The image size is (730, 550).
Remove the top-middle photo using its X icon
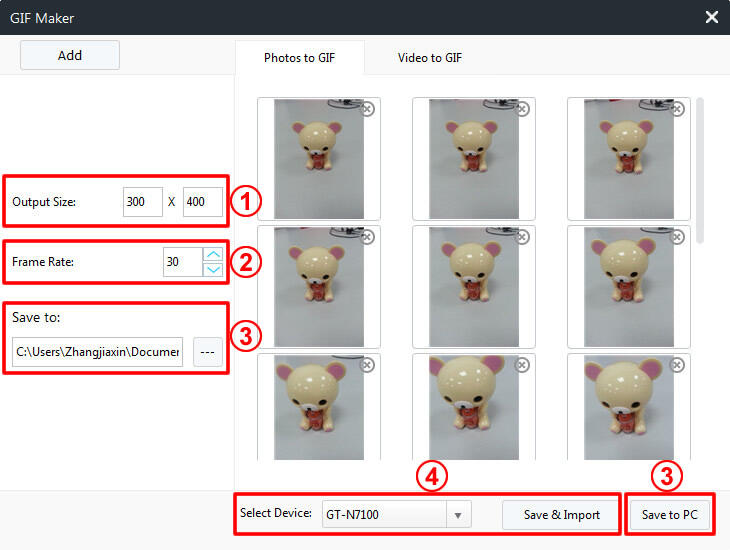click(523, 109)
